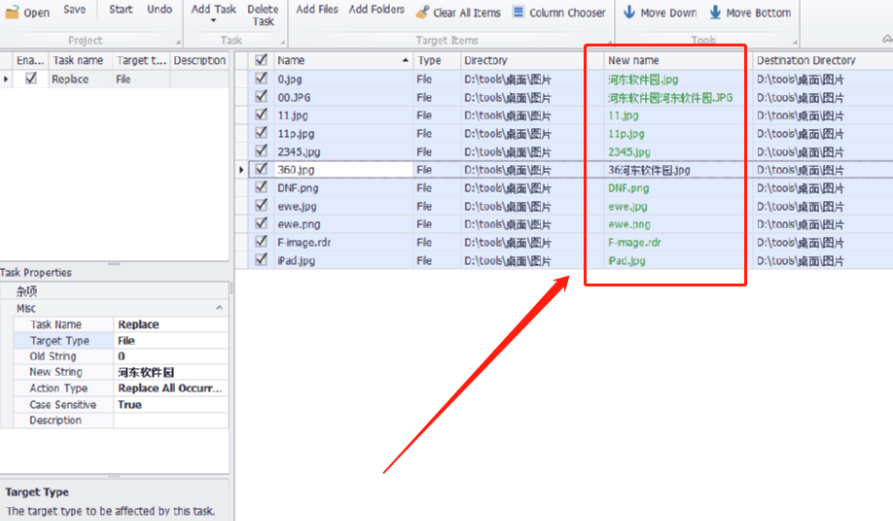Edit the New String value field
Screen dimensions: 893x521
click(x=170, y=372)
